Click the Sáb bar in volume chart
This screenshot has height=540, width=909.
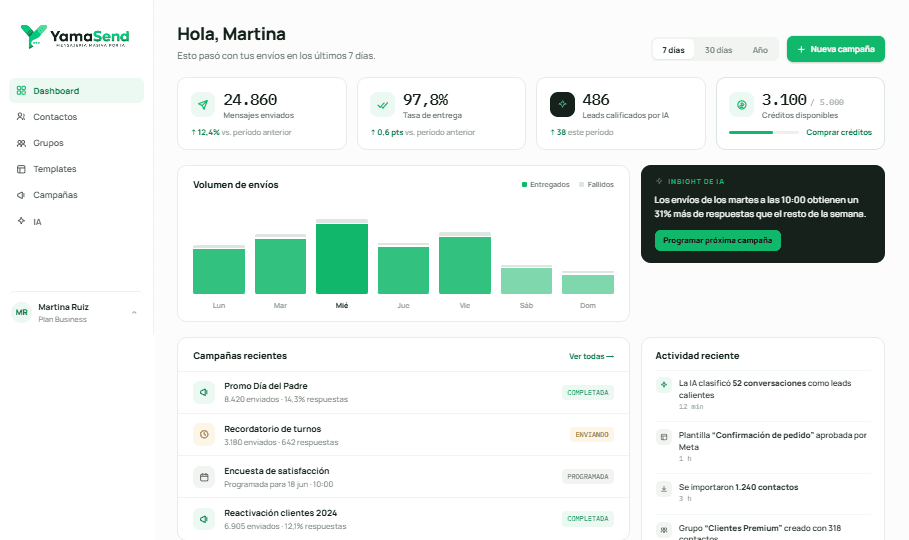click(526, 280)
